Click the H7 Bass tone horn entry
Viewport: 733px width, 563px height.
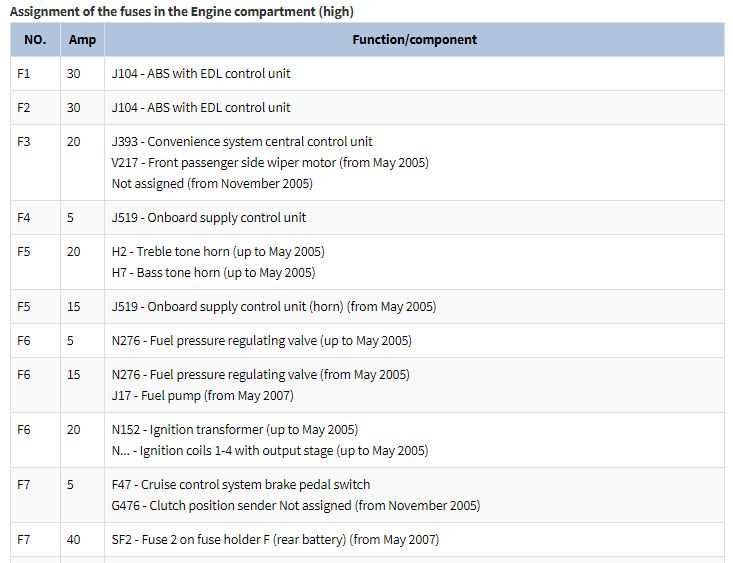pyautogui.click(x=214, y=273)
